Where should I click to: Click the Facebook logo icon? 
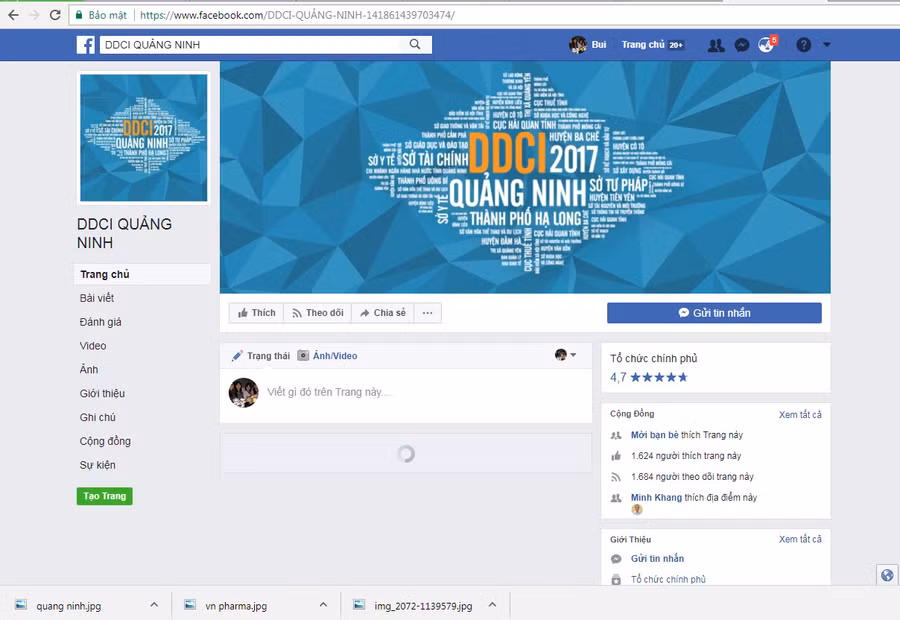pyautogui.click(x=85, y=44)
